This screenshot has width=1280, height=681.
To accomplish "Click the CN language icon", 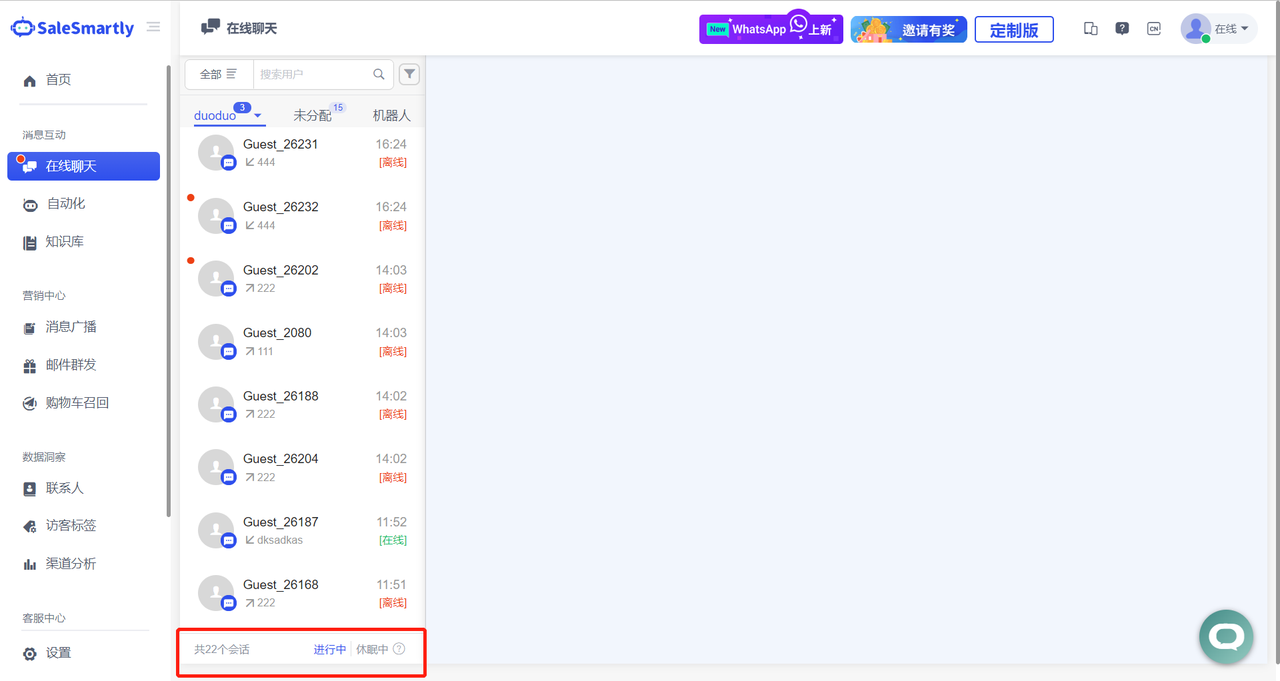I will point(1154,29).
